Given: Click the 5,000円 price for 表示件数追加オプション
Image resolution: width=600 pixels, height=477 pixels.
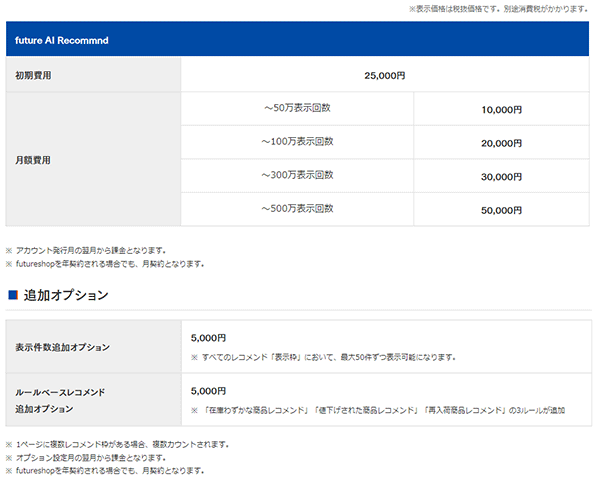Looking at the screenshot, I should [x=209, y=338].
